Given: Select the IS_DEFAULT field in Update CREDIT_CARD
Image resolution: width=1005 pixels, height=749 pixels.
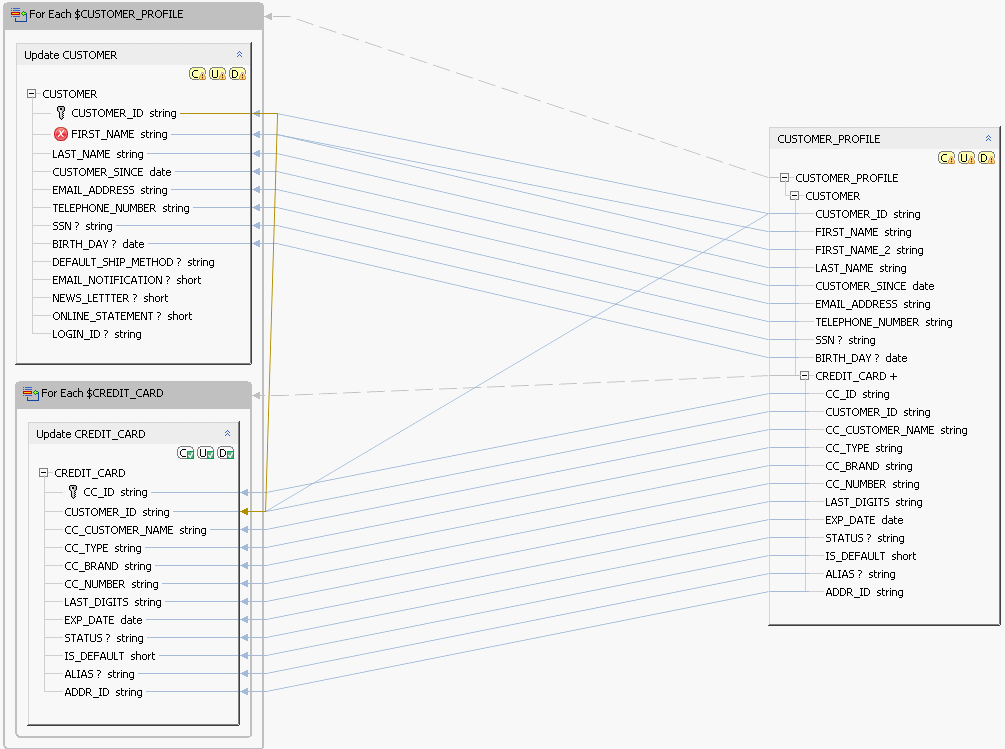Looking at the screenshot, I should coord(110,656).
